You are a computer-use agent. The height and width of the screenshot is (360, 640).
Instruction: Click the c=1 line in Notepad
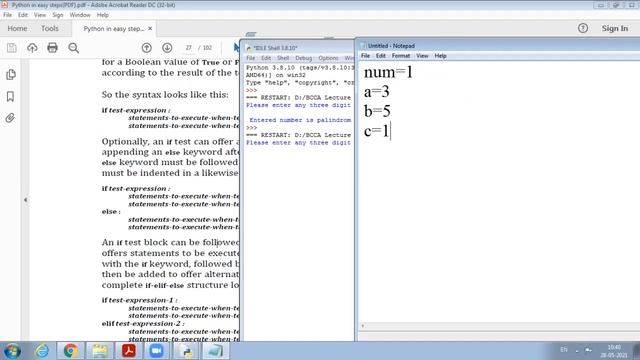click(376, 131)
